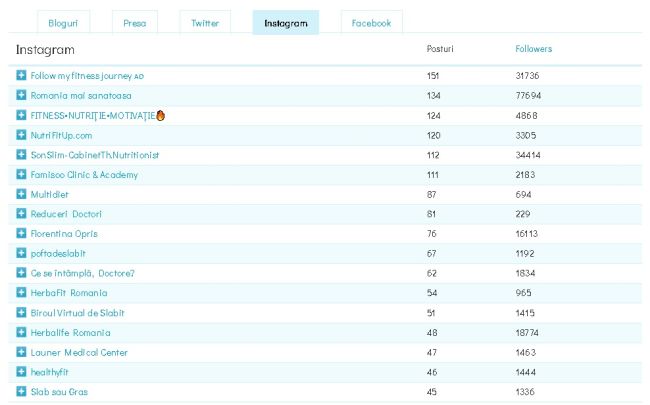Image resolution: width=650 pixels, height=405 pixels.
Task: Sort by the Followers column header
Action: click(x=533, y=49)
